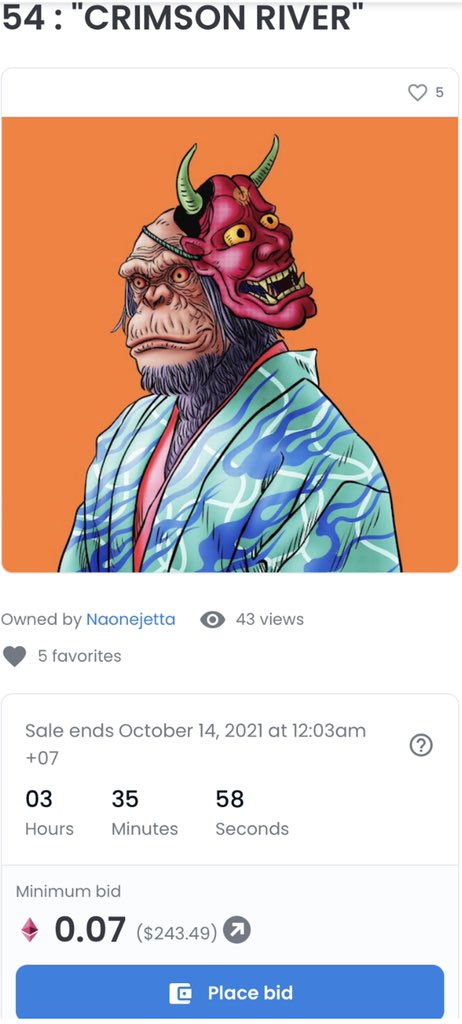The image size is (462, 1024).
Task: Click the Ethereum diamond currency icon
Action: [x=29, y=930]
